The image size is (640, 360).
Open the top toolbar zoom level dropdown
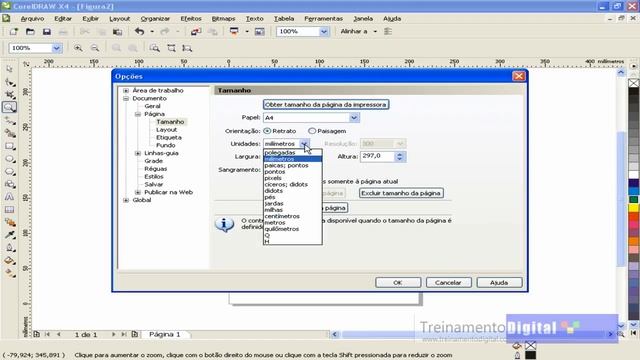[324, 31]
